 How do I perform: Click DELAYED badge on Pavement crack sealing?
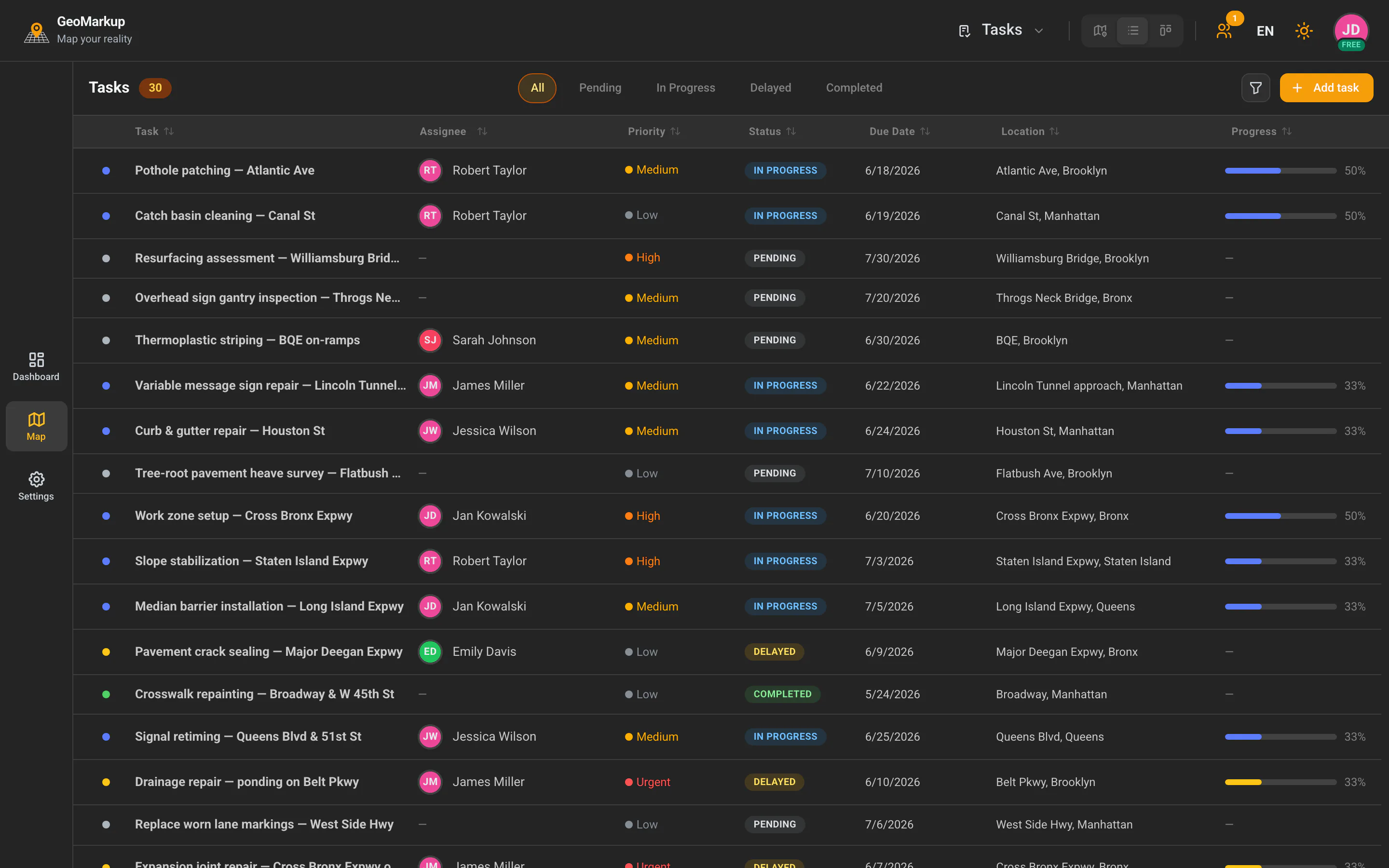(x=774, y=651)
